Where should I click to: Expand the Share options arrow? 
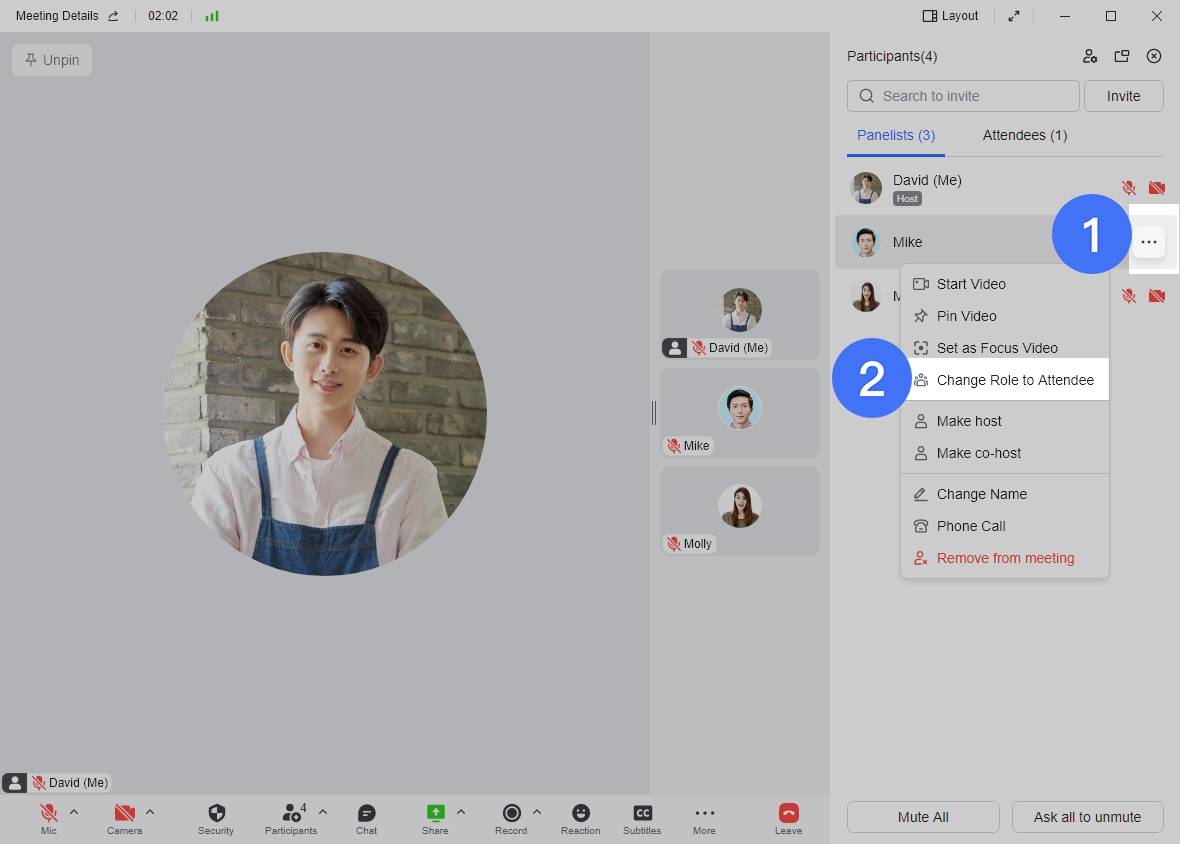(x=461, y=812)
